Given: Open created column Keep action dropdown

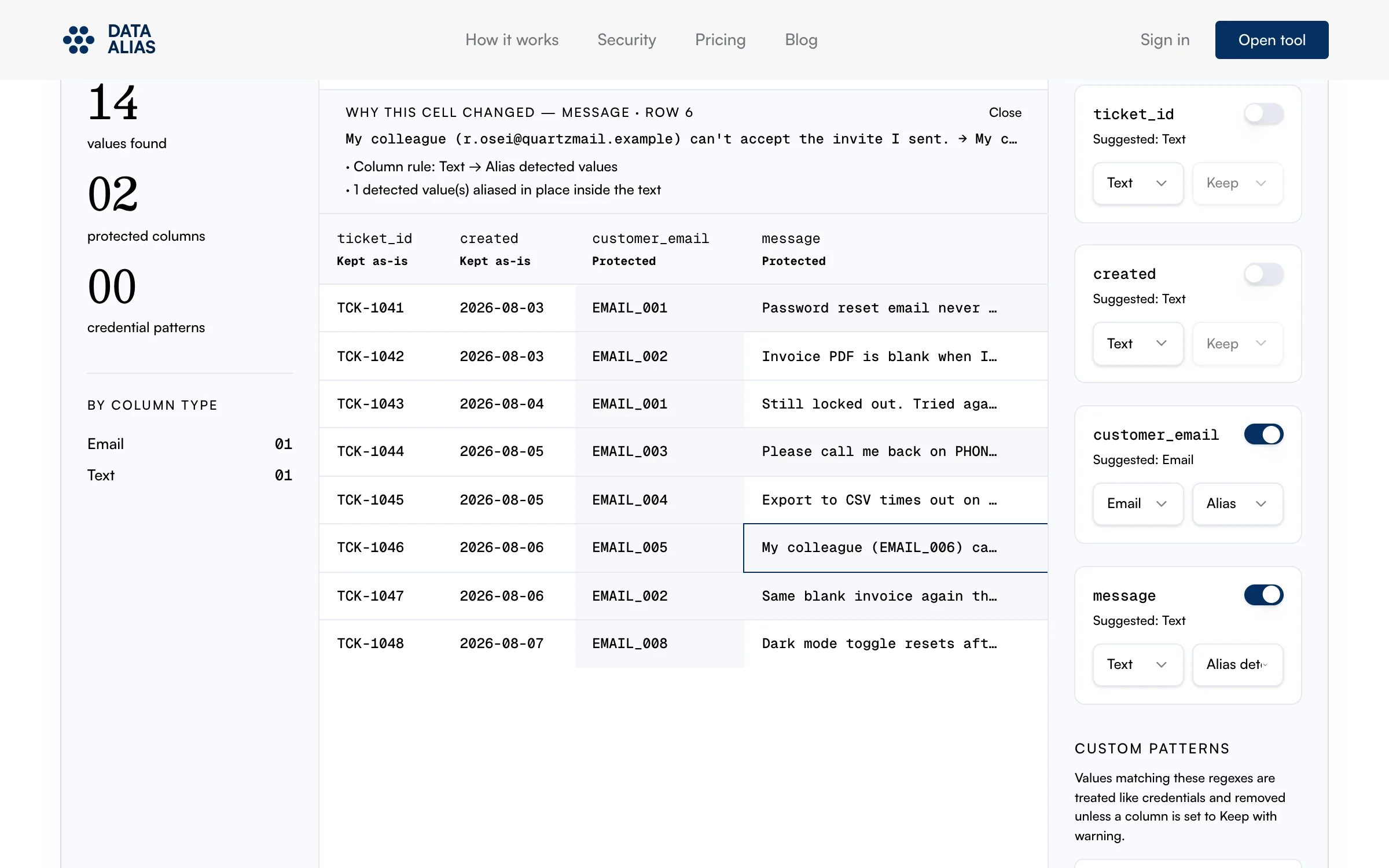Looking at the screenshot, I should tap(1237, 343).
